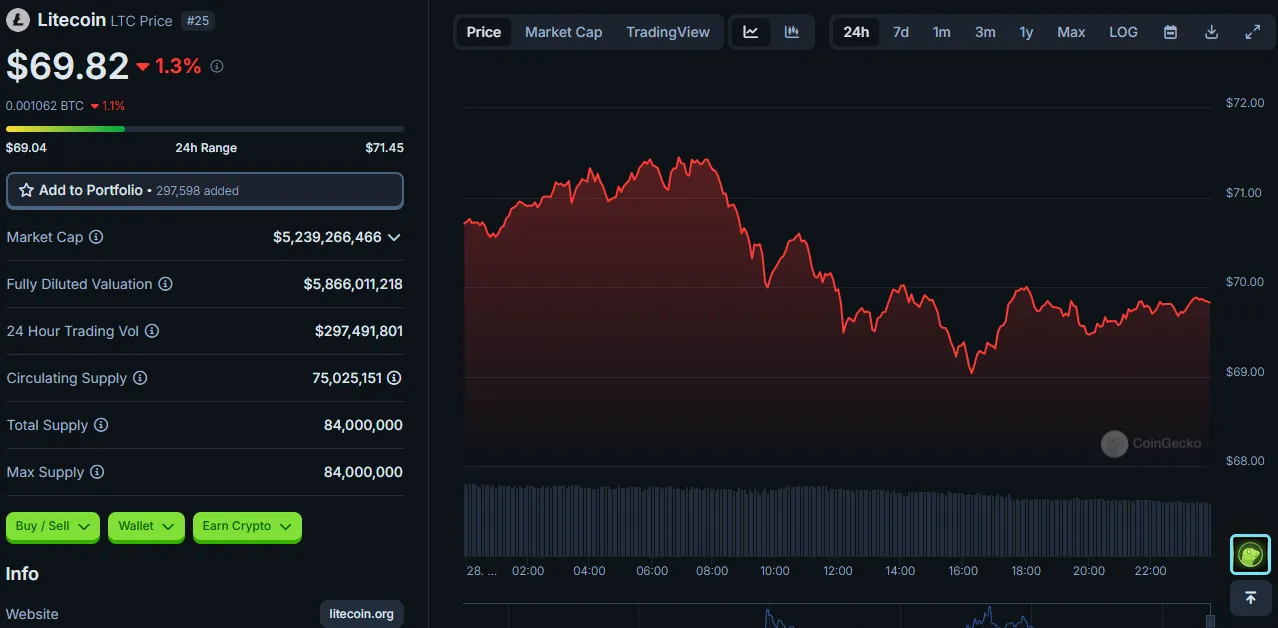Open the Earn Crypto dropdown
The image size is (1278, 628).
(x=247, y=526)
